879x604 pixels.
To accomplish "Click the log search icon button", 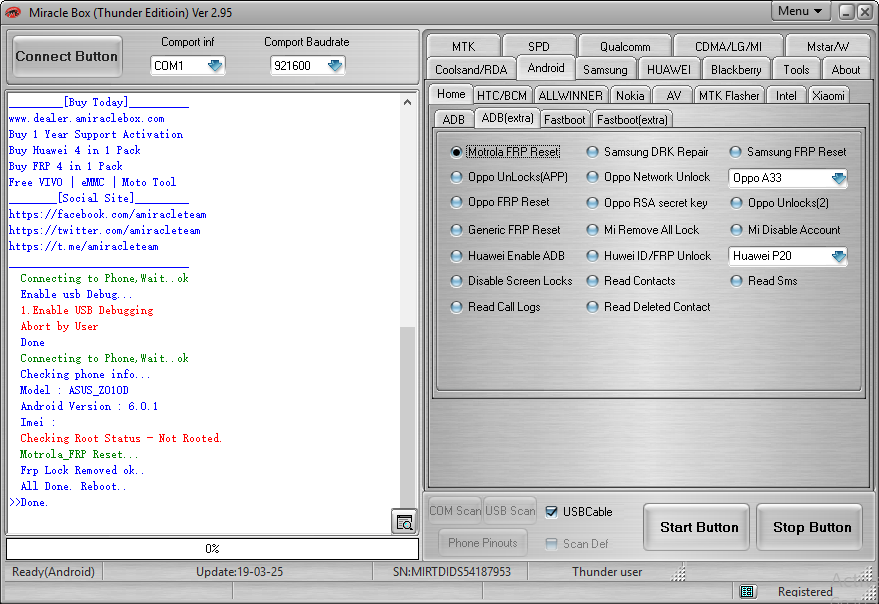I will coord(404,522).
